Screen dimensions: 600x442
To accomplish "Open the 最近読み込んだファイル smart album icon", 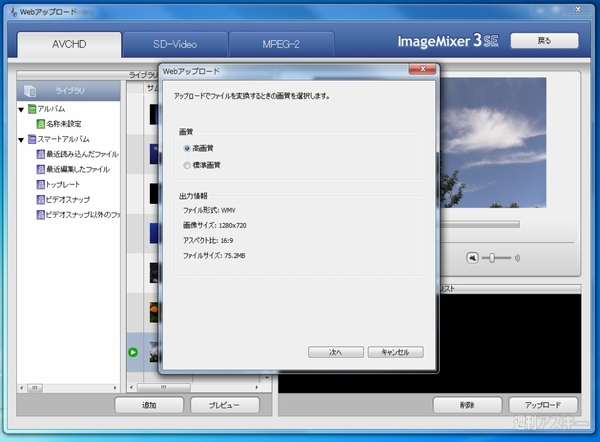I will coord(40,155).
